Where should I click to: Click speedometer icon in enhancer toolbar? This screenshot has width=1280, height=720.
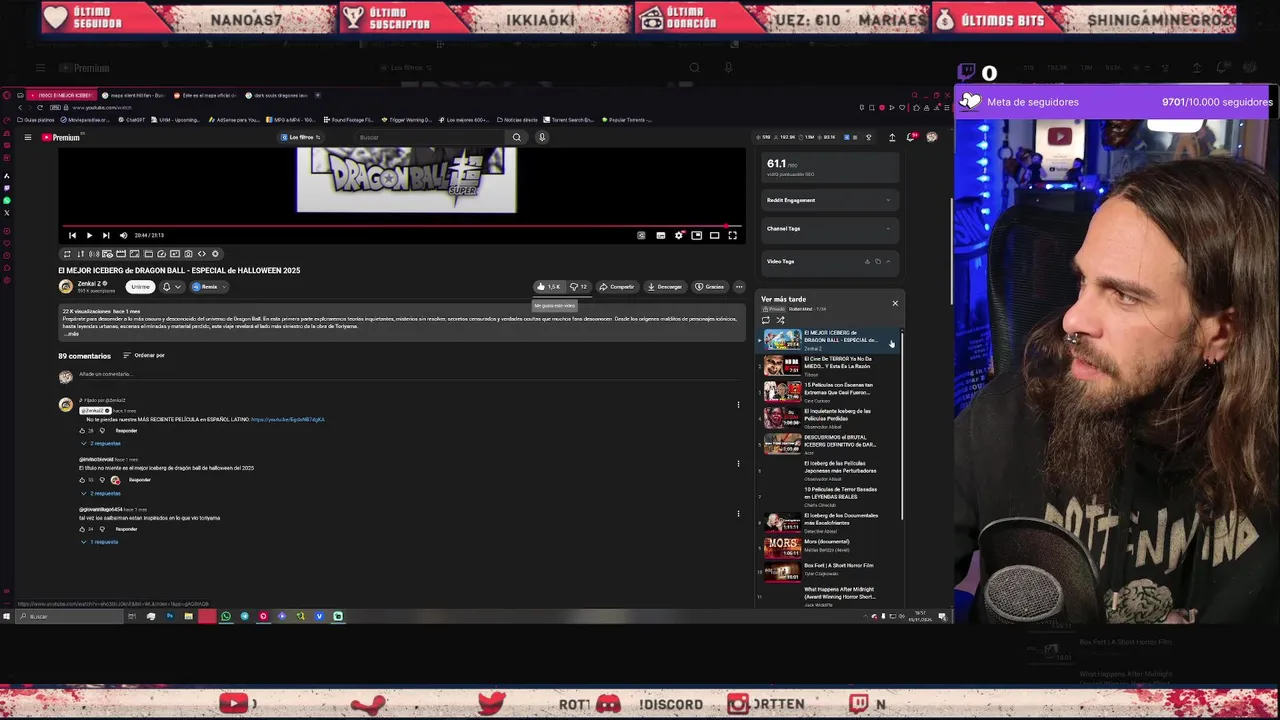[161, 254]
